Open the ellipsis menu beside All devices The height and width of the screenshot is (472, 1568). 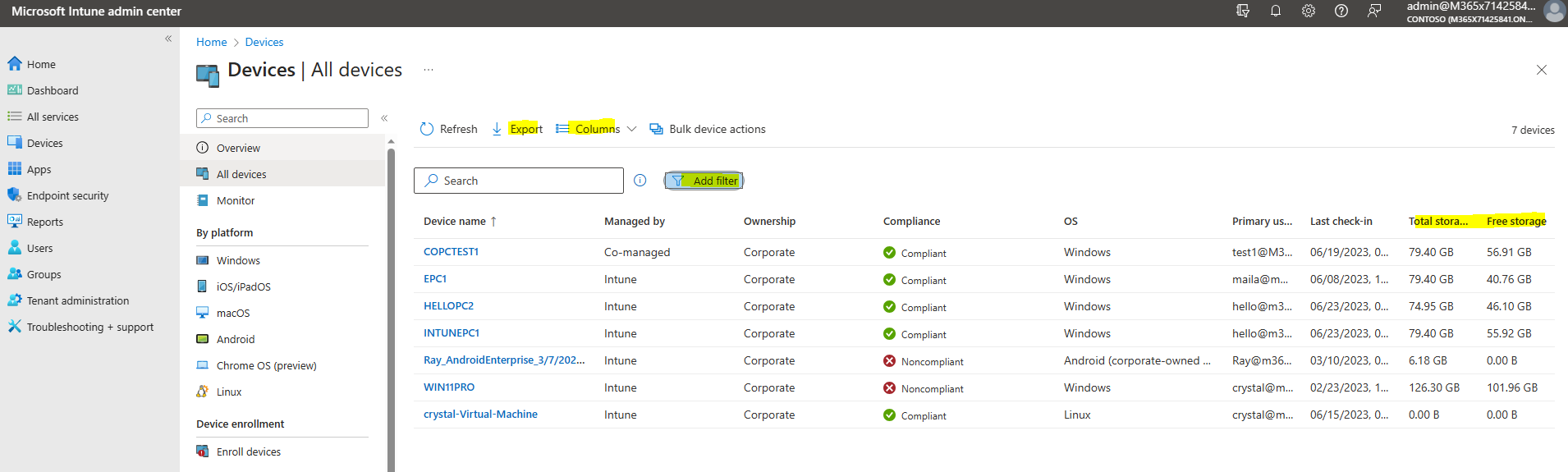(429, 70)
